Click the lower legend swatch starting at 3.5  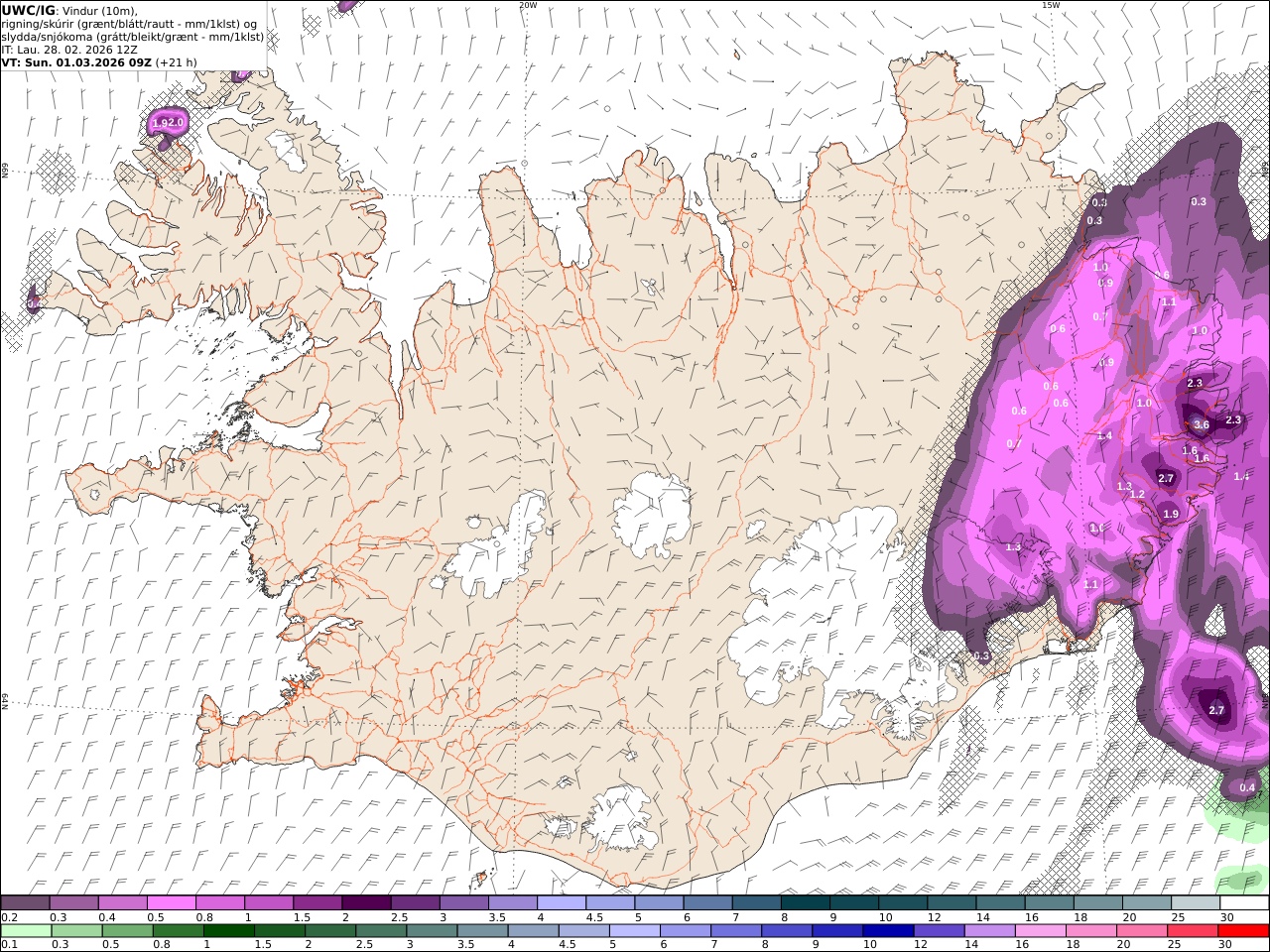[x=483, y=931]
